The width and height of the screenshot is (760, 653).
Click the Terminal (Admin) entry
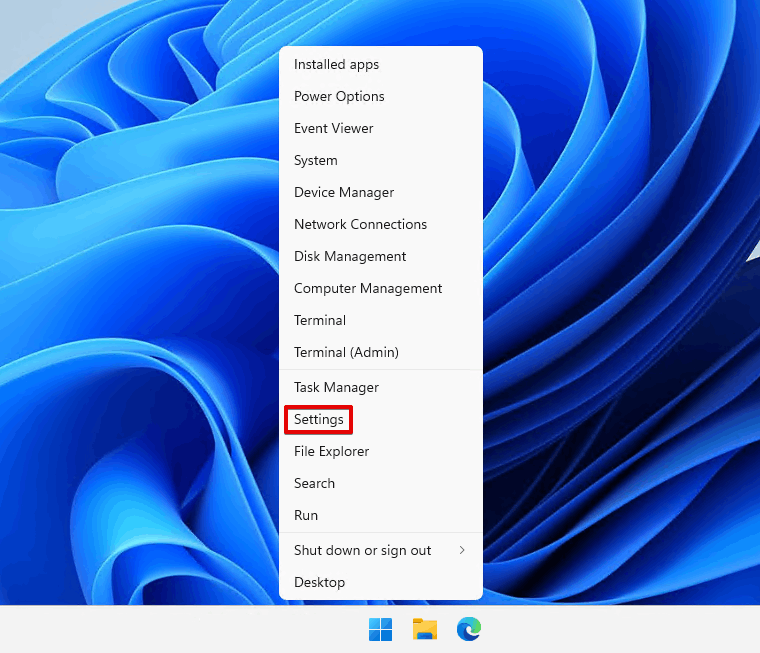tap(380, 352)
